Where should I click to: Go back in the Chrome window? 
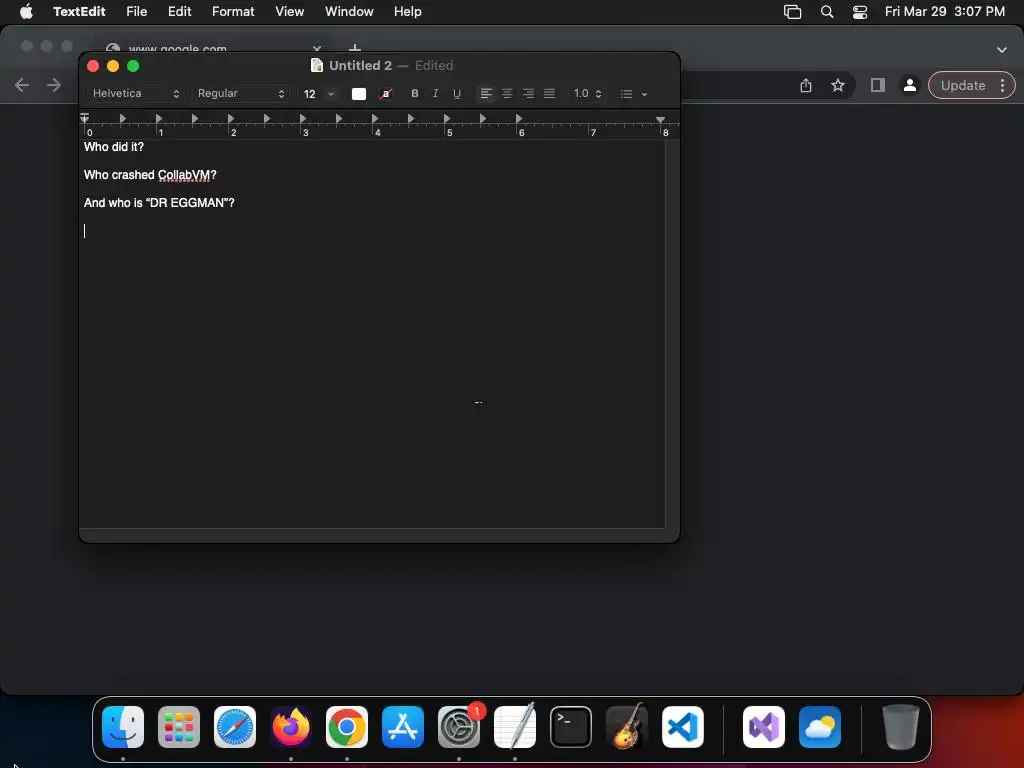tap(22, 85)
